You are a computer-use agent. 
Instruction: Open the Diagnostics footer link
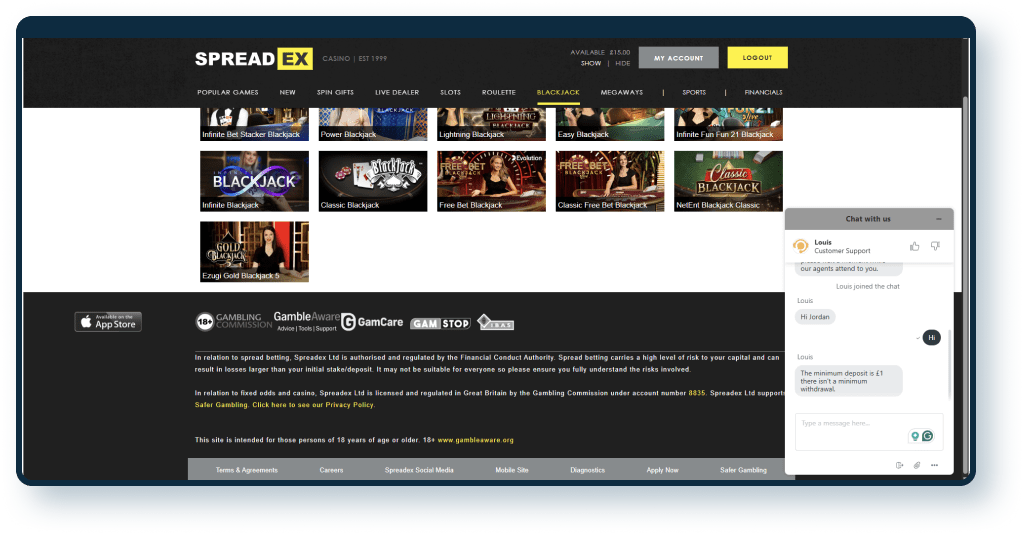tap(588, 470)
